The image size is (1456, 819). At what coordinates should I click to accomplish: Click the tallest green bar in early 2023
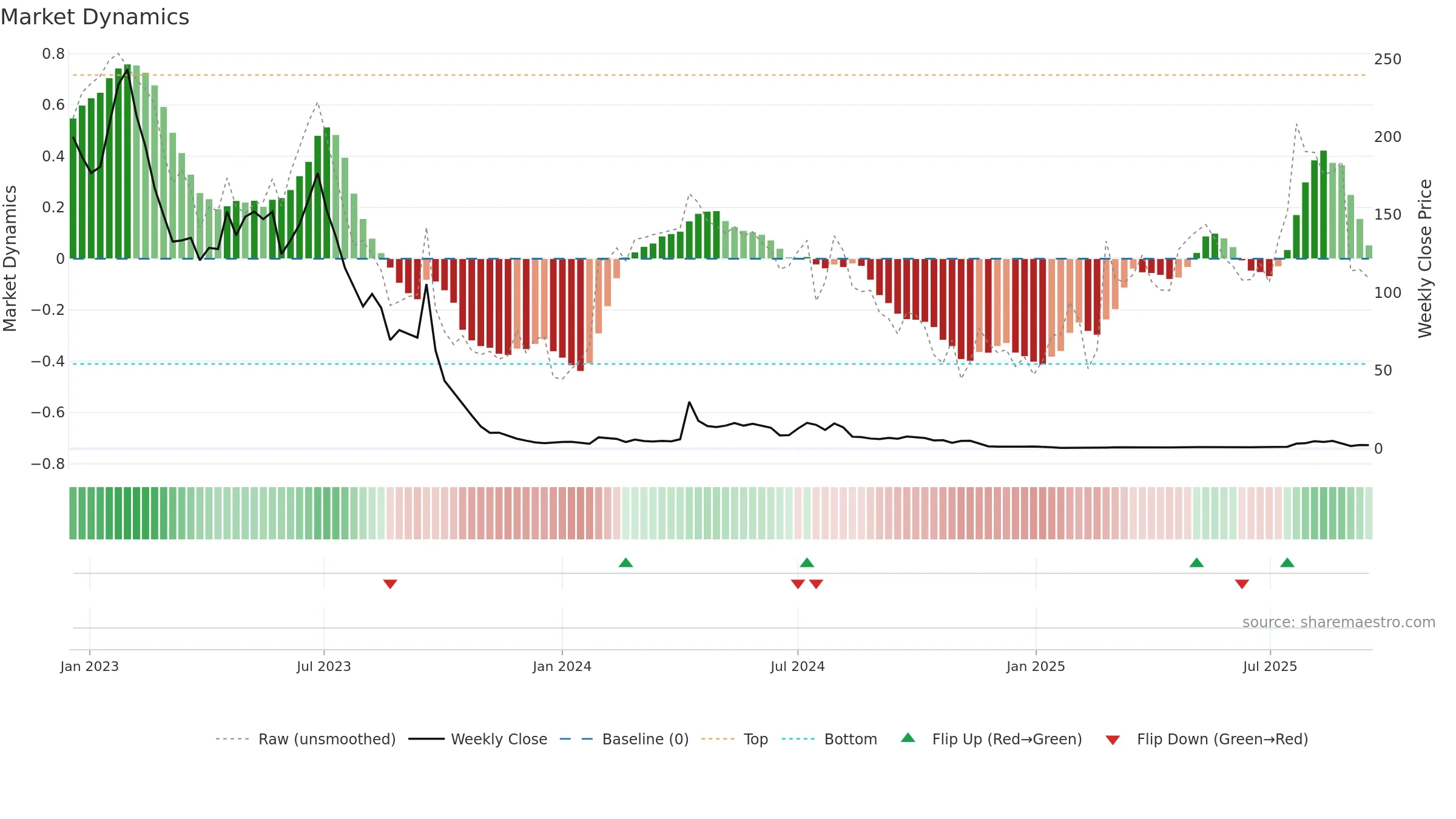click(x=127, y=161)
